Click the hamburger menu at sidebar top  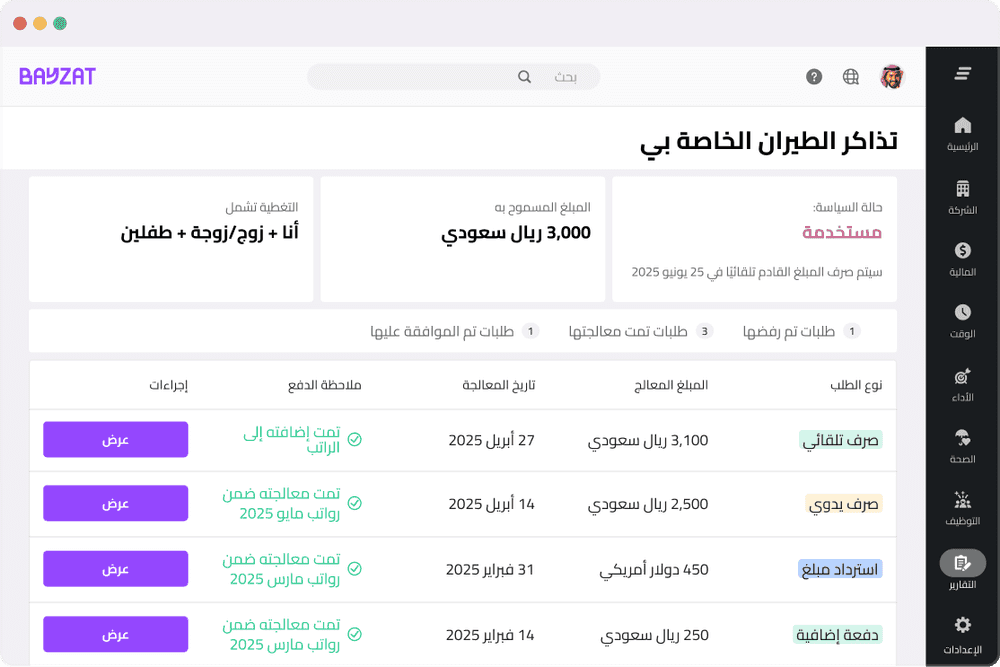tap(962, 73)
